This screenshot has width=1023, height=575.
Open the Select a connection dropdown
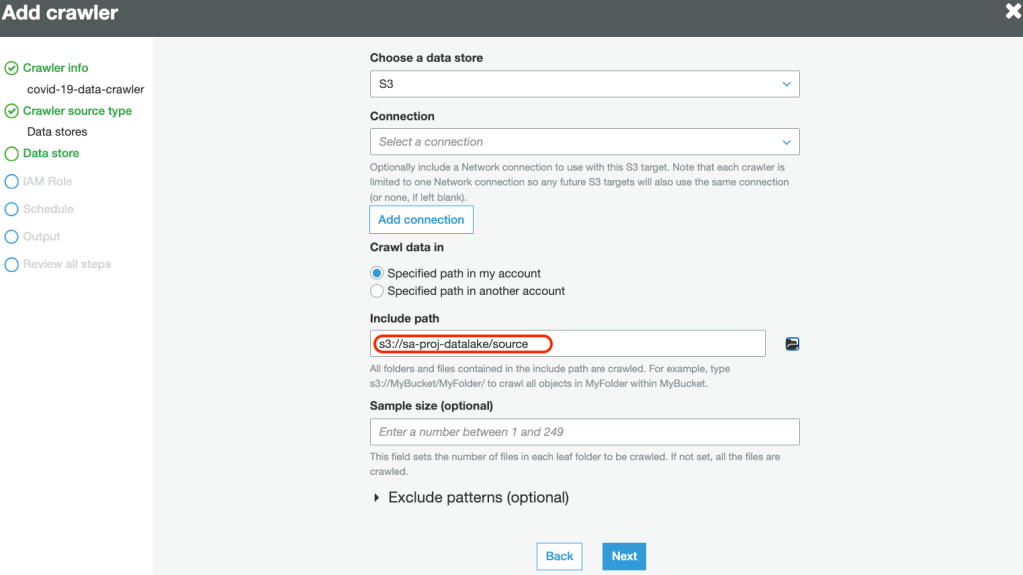click(584, 142)
